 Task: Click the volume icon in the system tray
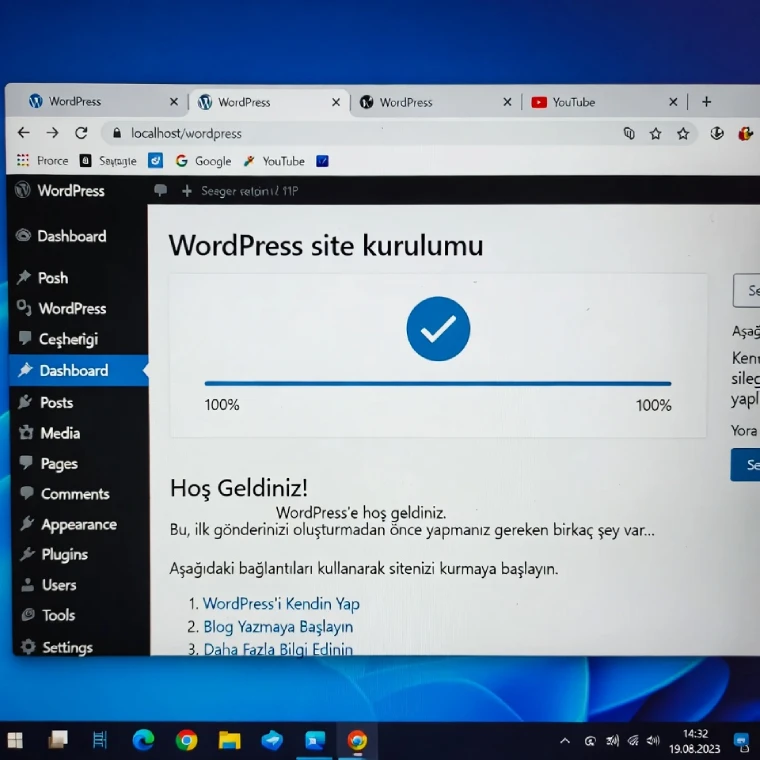click(x=653, y=740)
